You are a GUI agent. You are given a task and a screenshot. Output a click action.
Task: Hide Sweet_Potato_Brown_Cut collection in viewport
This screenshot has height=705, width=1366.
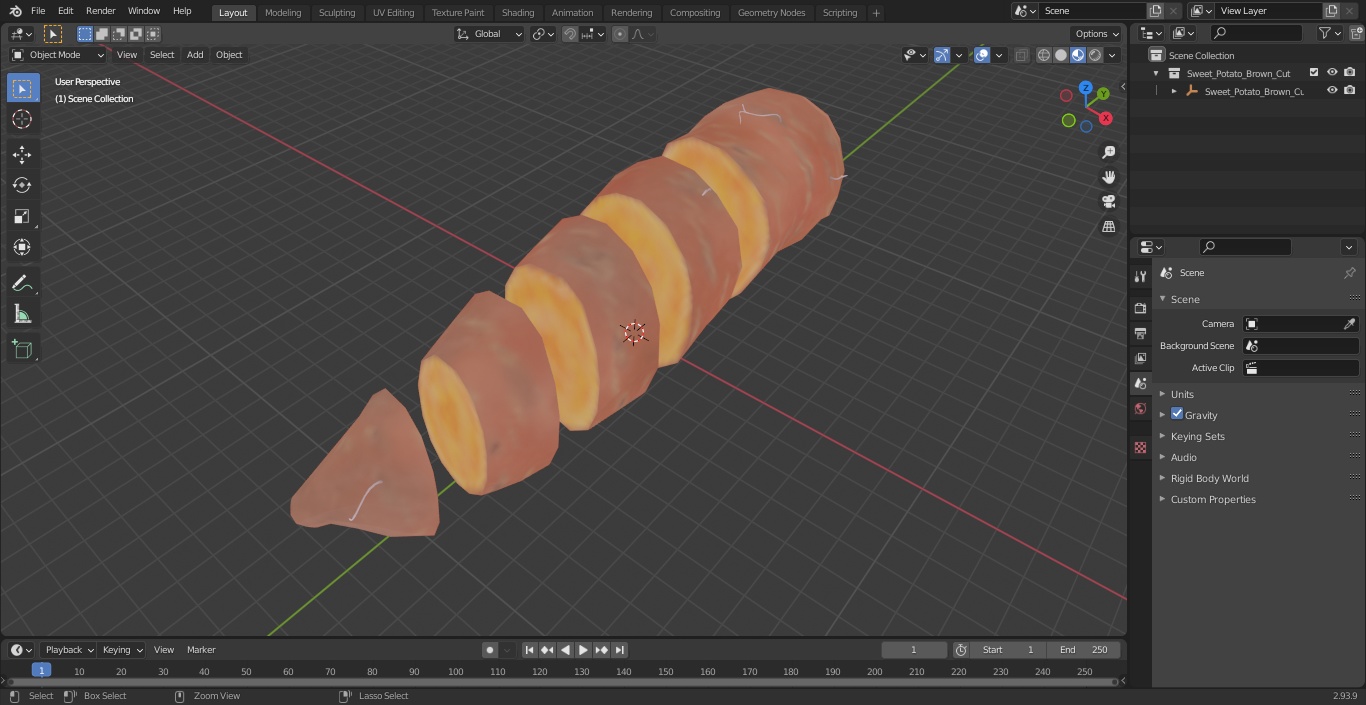1332,73
